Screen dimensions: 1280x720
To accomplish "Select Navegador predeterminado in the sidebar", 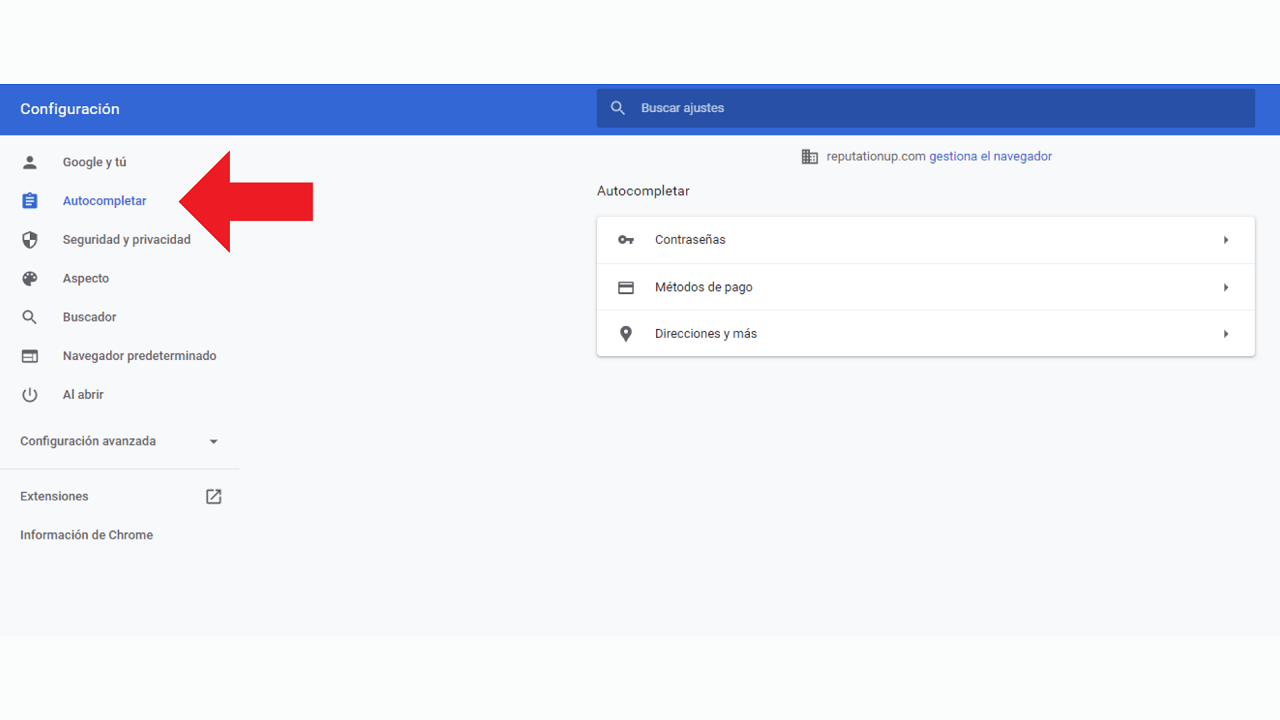I will [x=139, y=355].
